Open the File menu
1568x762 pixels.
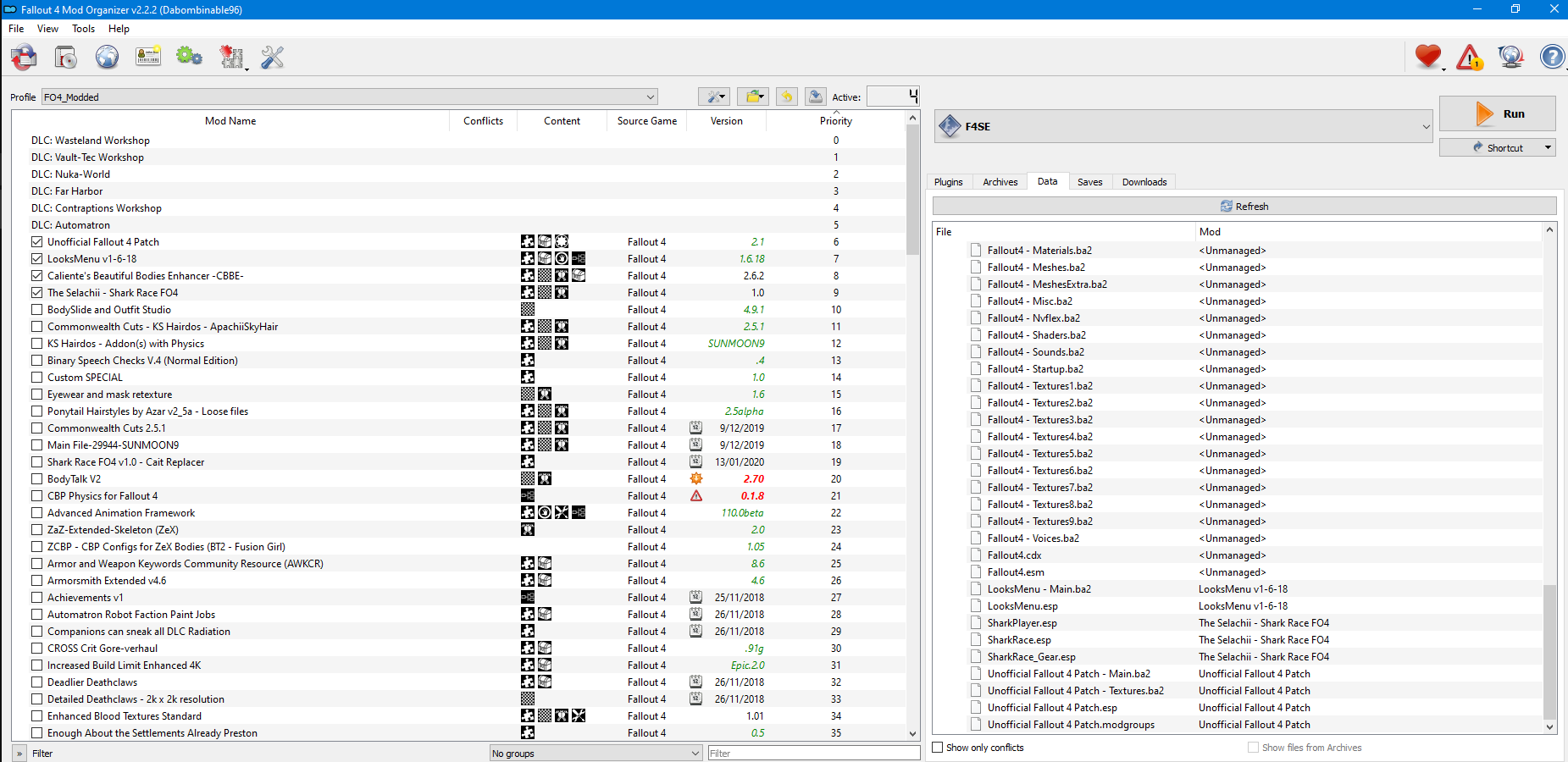(x=16, y=29)
